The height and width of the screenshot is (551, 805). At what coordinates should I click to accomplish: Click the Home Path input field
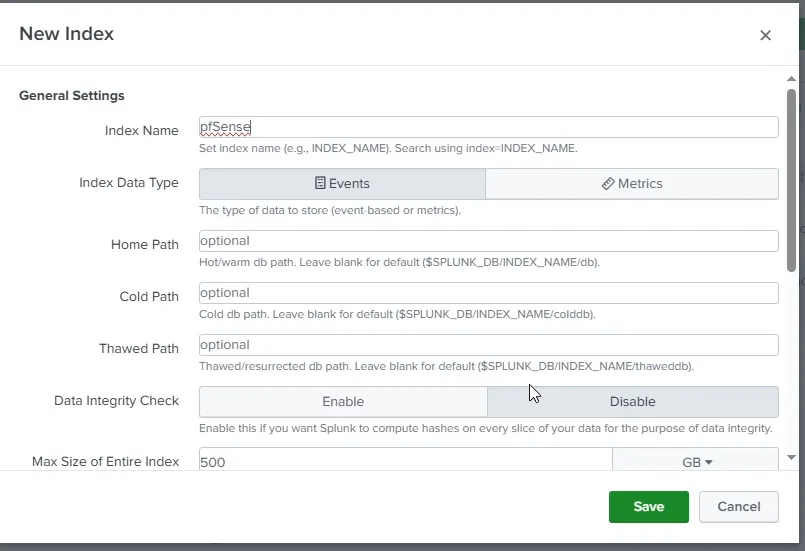489,241
